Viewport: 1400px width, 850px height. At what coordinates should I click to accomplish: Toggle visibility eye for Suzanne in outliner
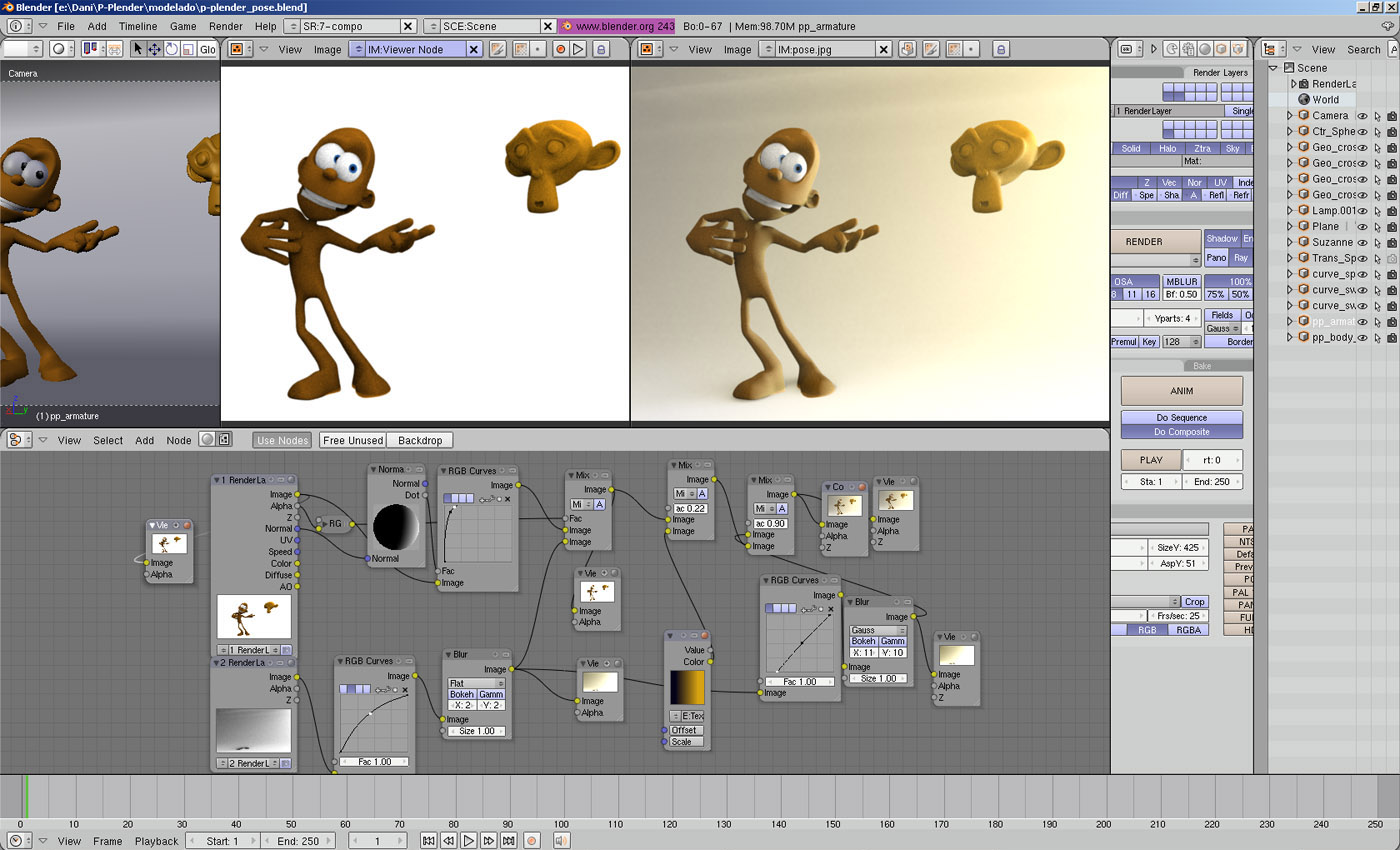[x=1362, y=242]
